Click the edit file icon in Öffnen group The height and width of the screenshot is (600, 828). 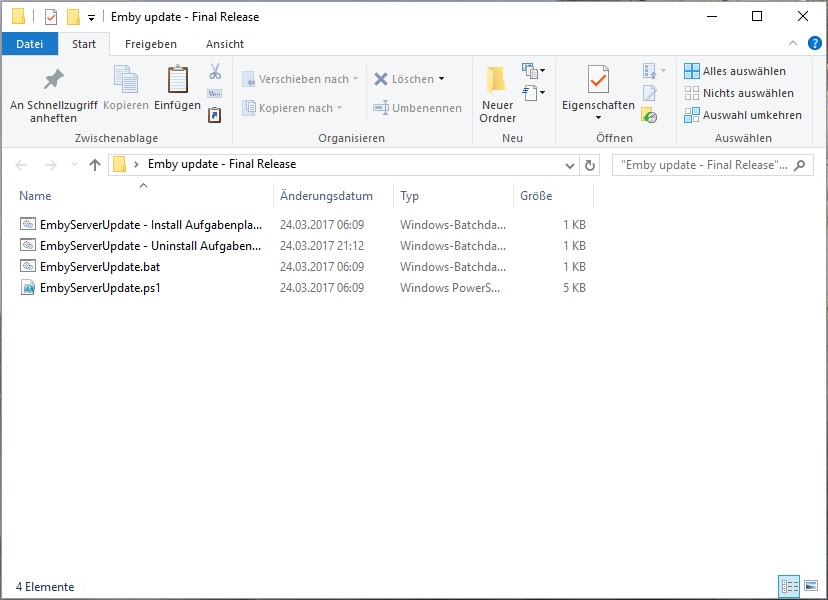[x=650, y=93]
